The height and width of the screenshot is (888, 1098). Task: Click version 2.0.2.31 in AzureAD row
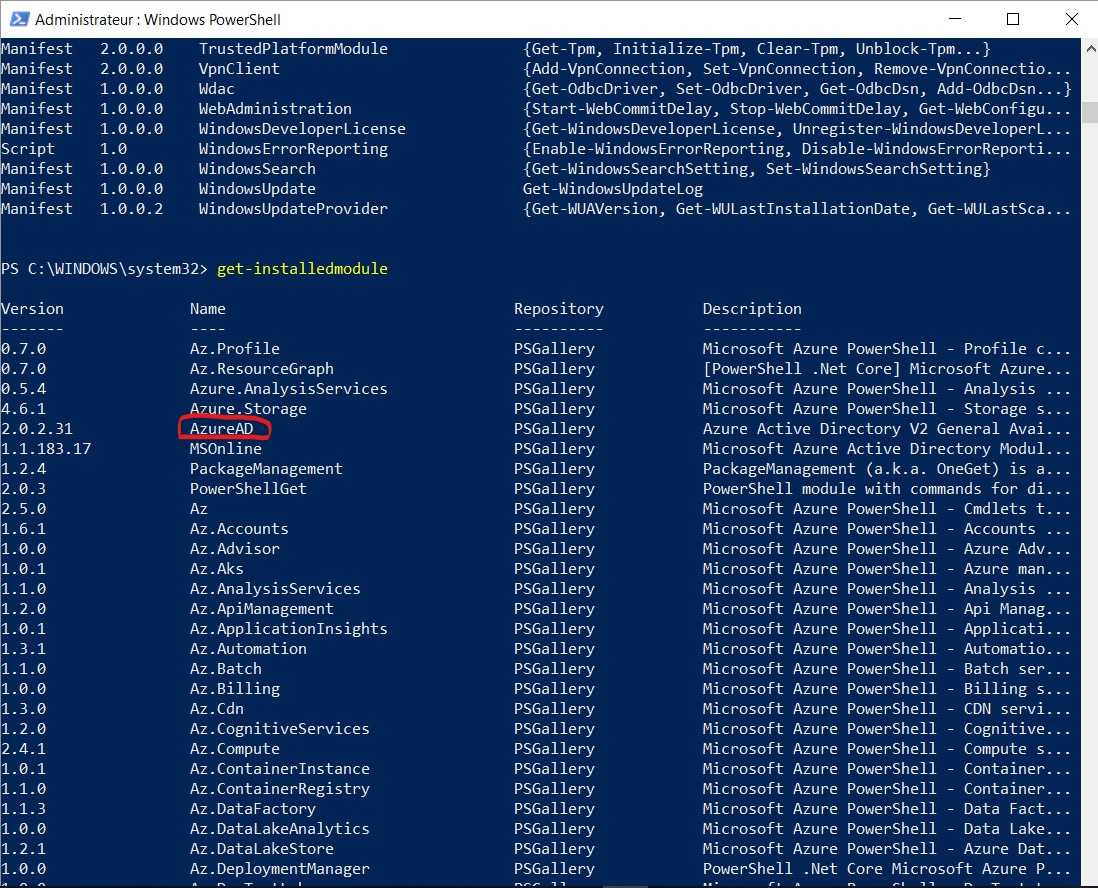[36, 429]
